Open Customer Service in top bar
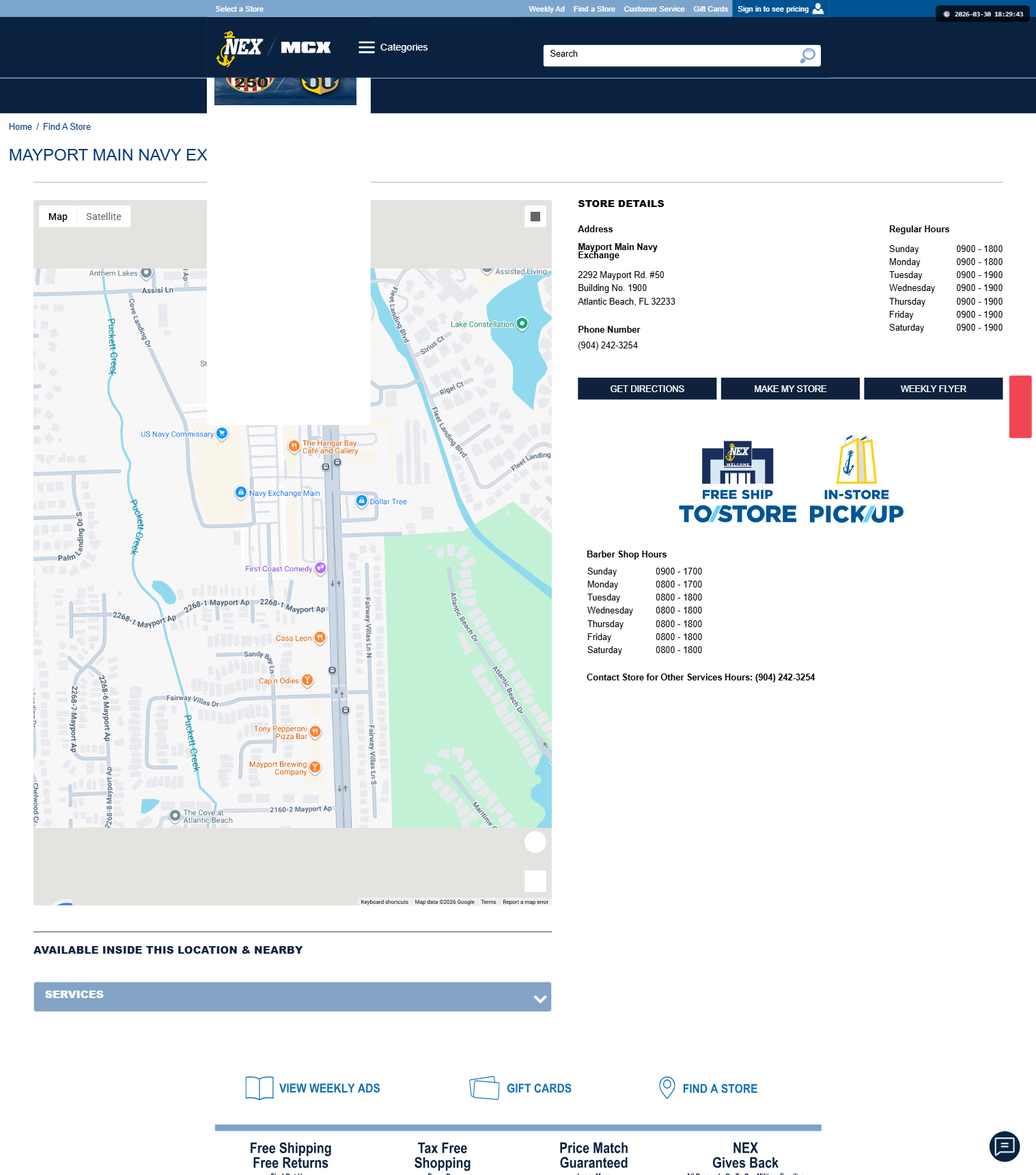Viewport: 1036px width, 1175px height. pos(654,9)
